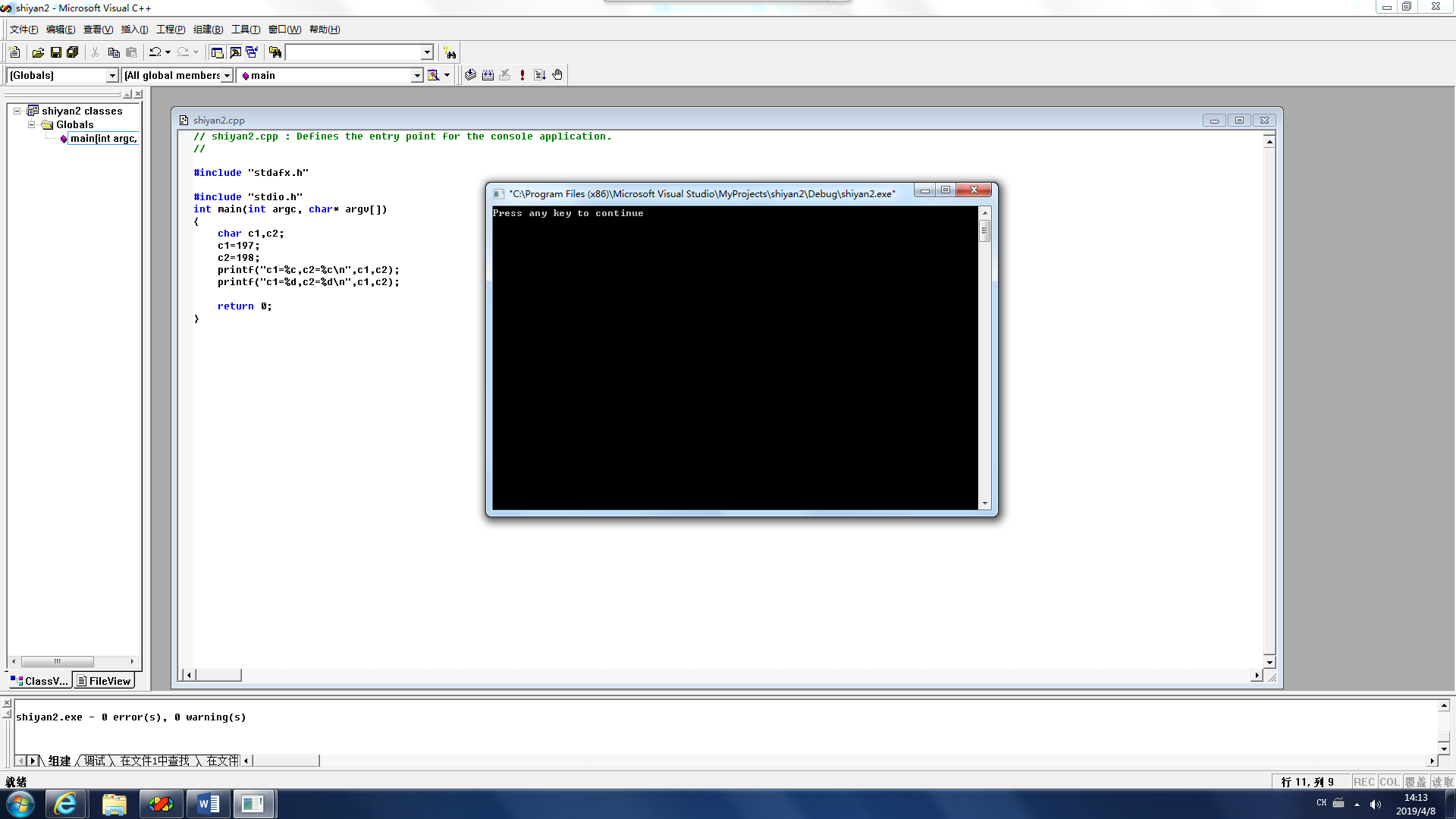Click the Execute Program exclamation icon

point(522,75)
